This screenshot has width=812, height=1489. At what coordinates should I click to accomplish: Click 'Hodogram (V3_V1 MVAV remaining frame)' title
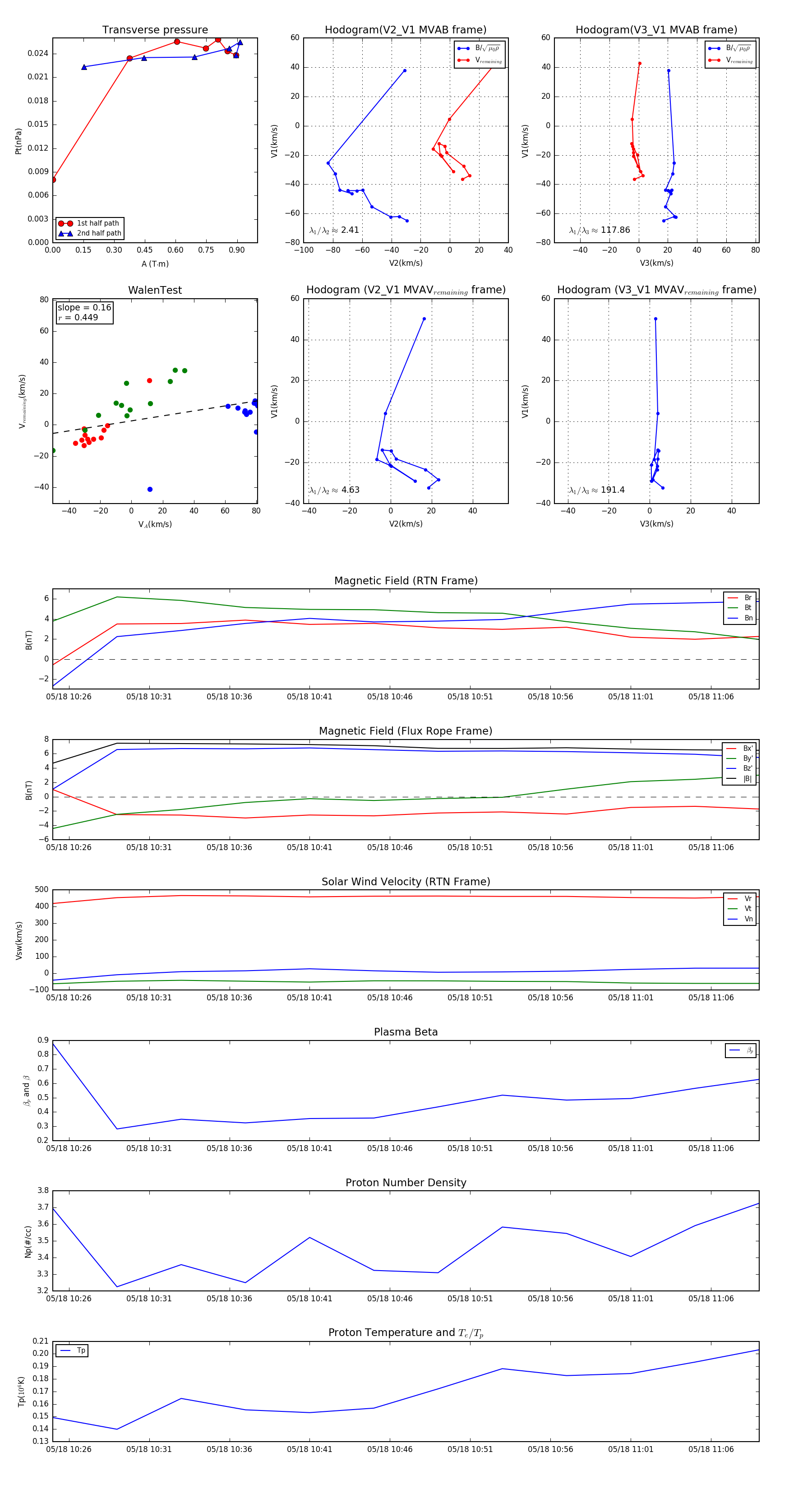point(656,290)
